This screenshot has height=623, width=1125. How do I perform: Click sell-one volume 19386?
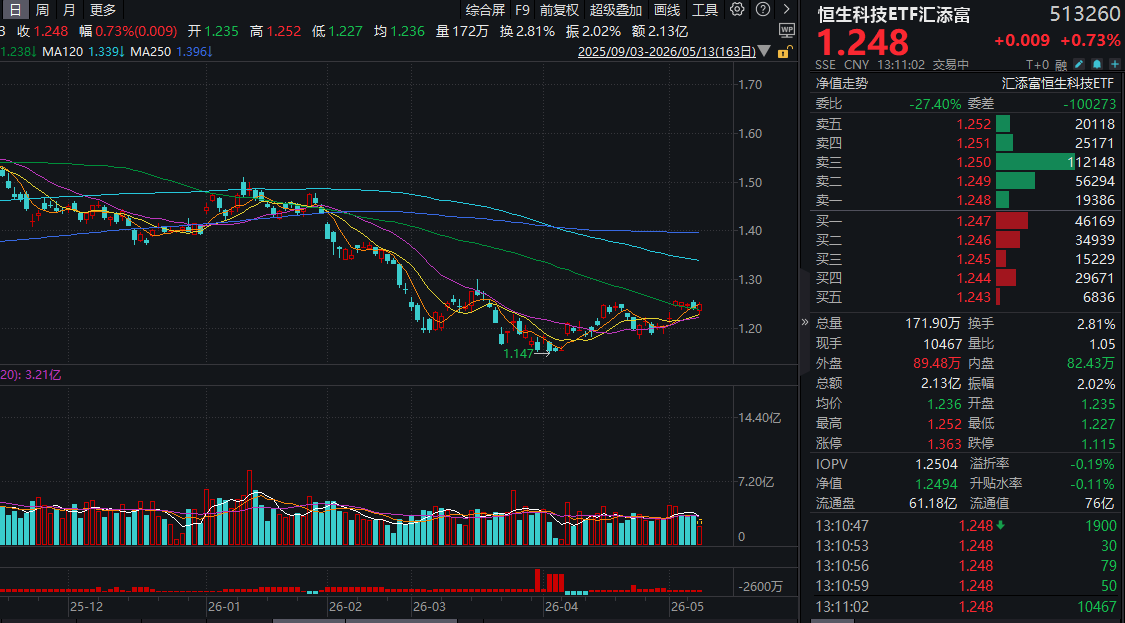pyautogui.click(x=1095, y=200)
